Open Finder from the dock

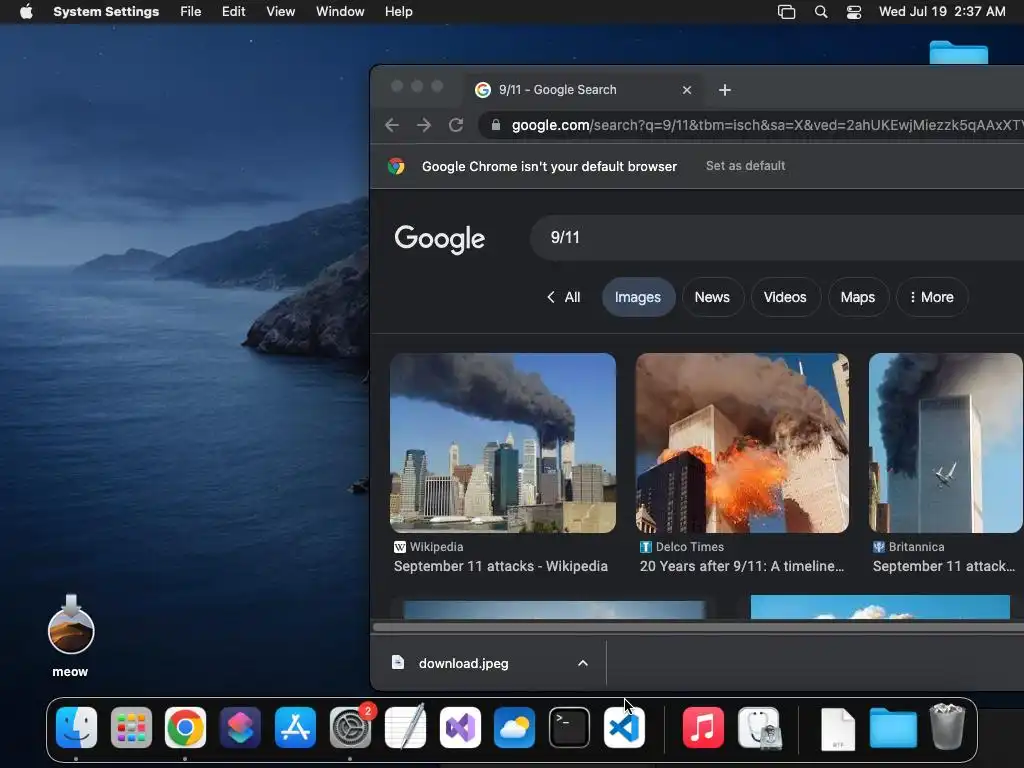pyautogui.click(x=76, y=727)
